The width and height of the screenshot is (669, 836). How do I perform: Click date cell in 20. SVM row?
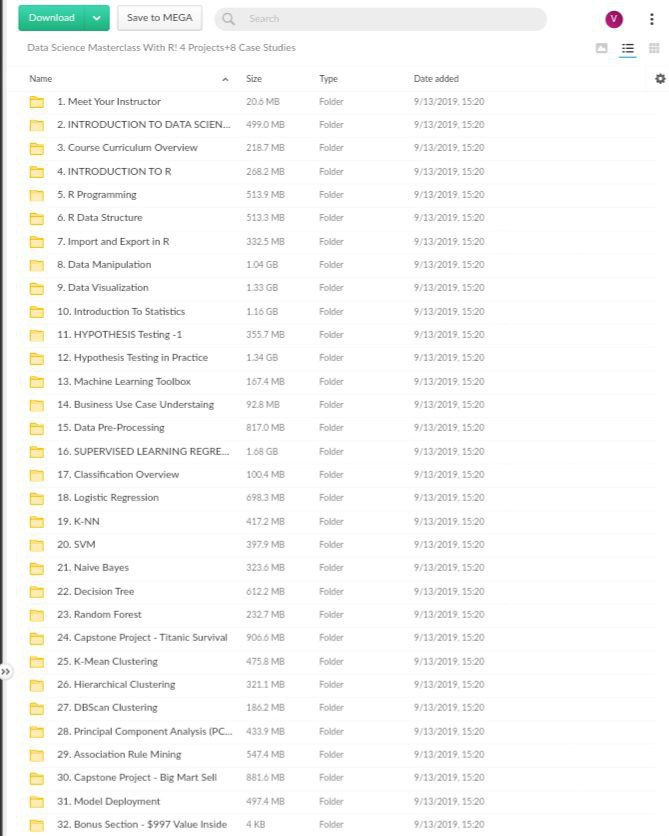449,544
